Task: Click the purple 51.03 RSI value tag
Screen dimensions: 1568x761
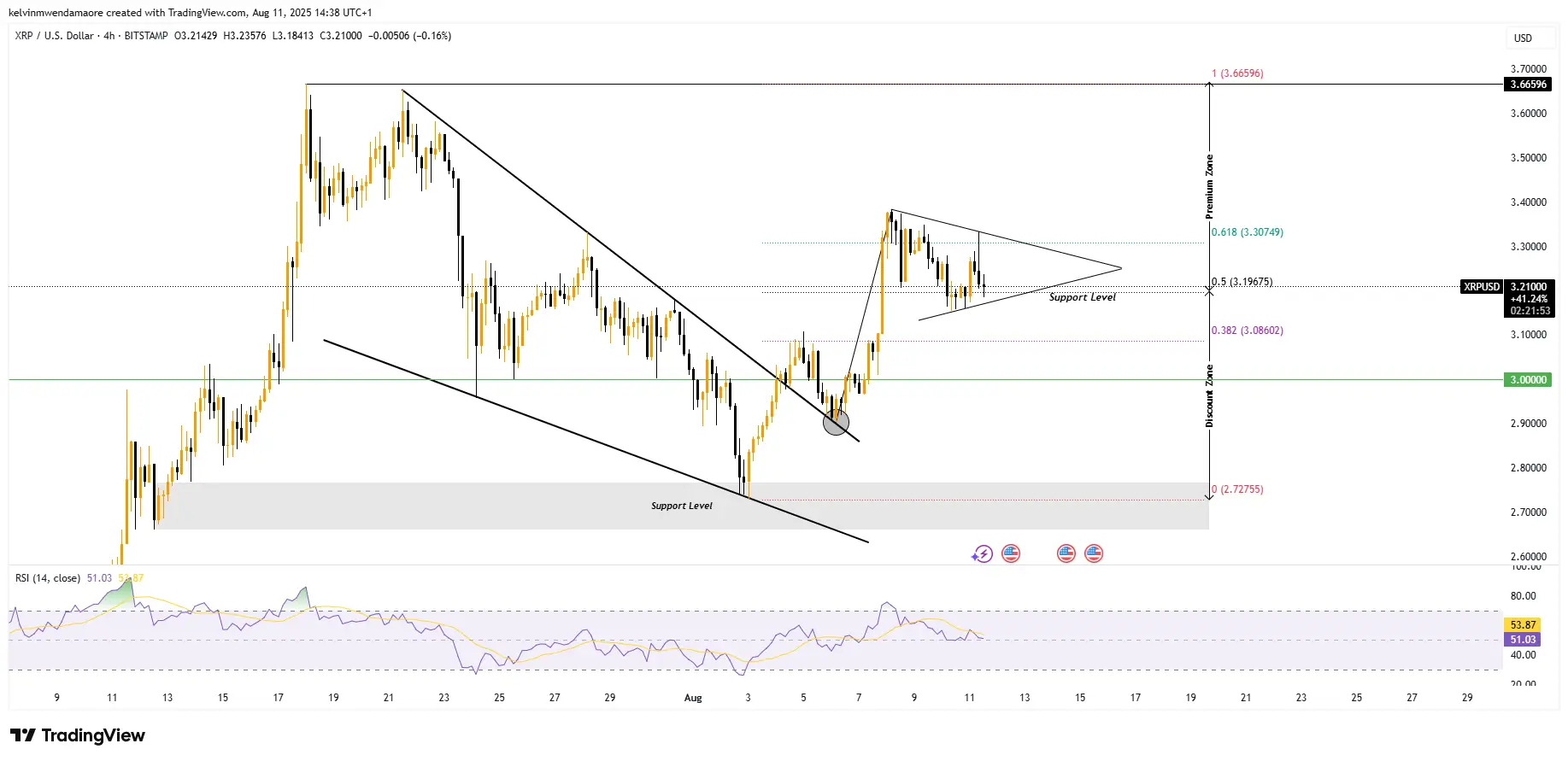Action: point(1523,640)
